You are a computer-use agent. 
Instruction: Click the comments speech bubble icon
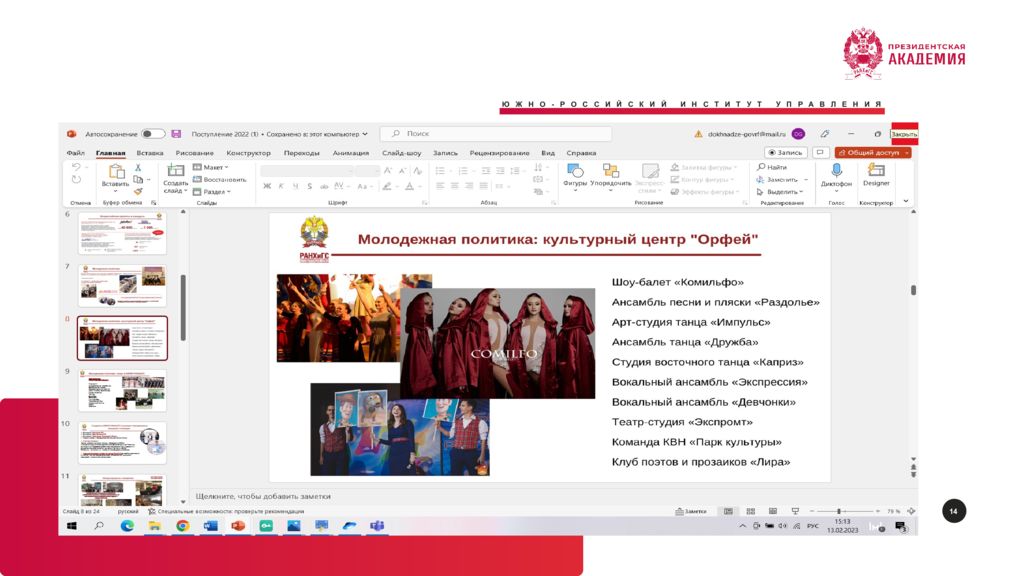coord(820,152)
